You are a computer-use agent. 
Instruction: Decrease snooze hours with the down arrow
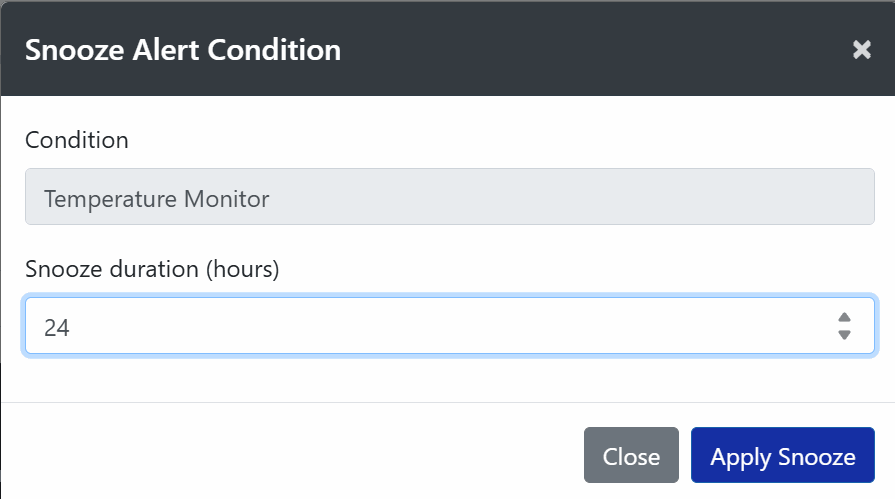pyautogui.click(x=844, y=335)
